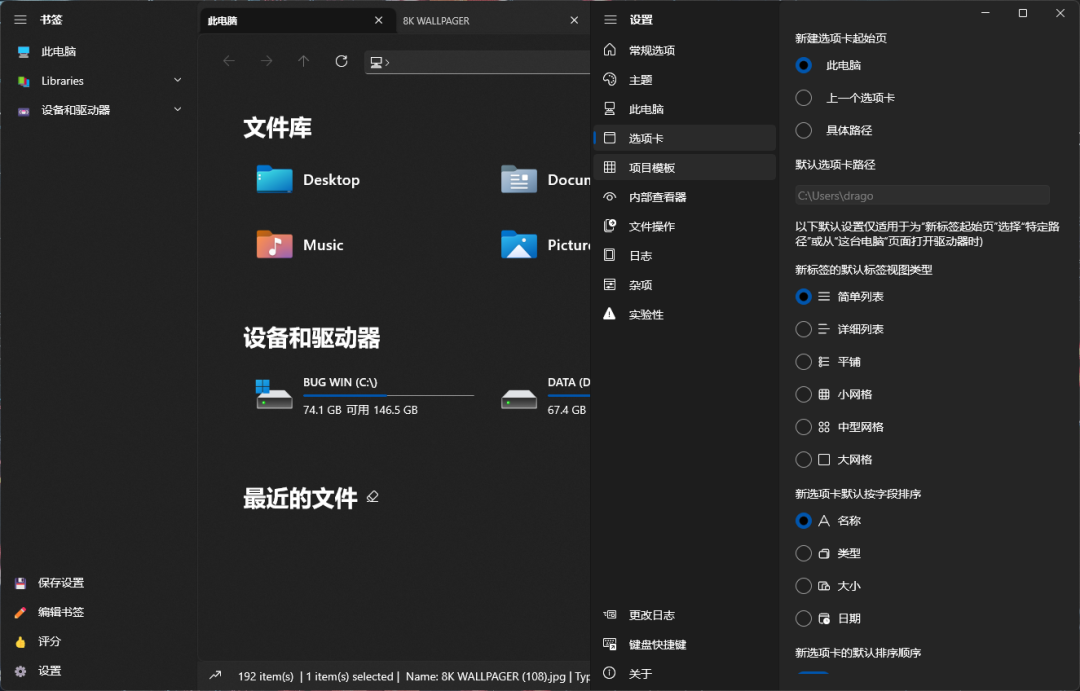Collapse the 设备和驱动器 sidebar group

177,110
